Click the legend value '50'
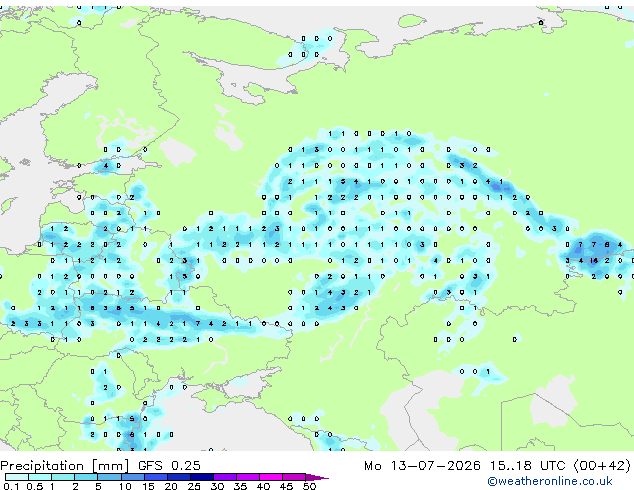The image size is (634, 490). tap(309, 486)
